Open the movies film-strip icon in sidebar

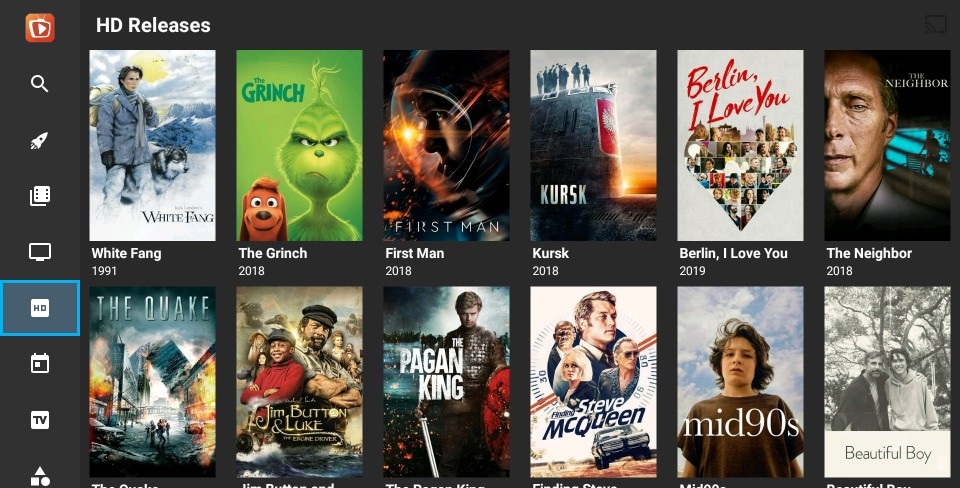(x=40, y=196)
